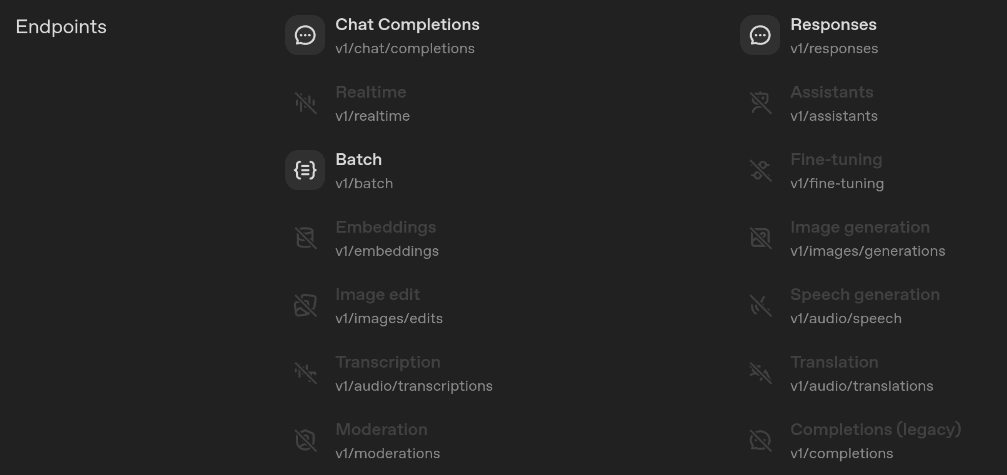Select the Batch endpoint title

coord(358,160)
